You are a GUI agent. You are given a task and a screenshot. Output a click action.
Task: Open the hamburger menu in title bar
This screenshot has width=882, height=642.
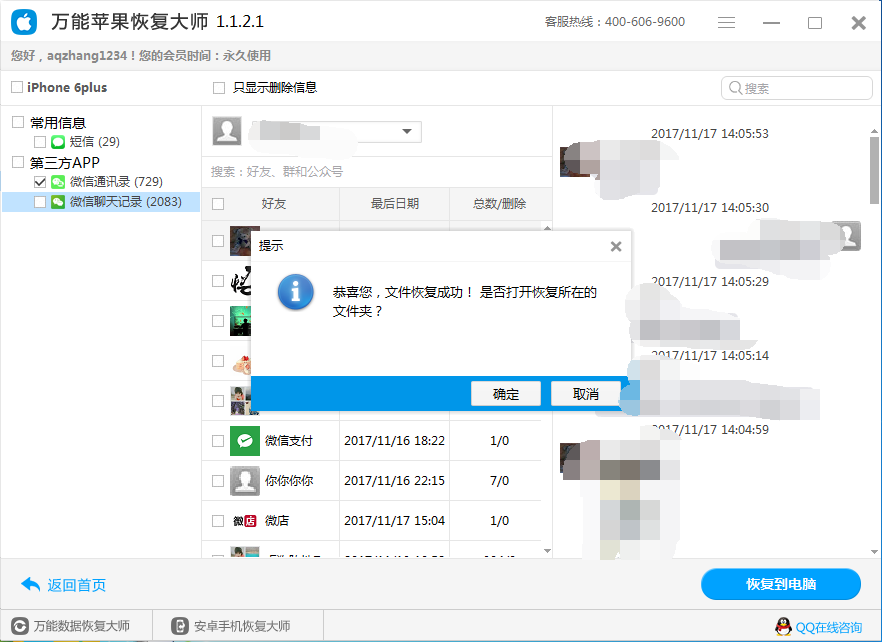(x=727, y=22)
